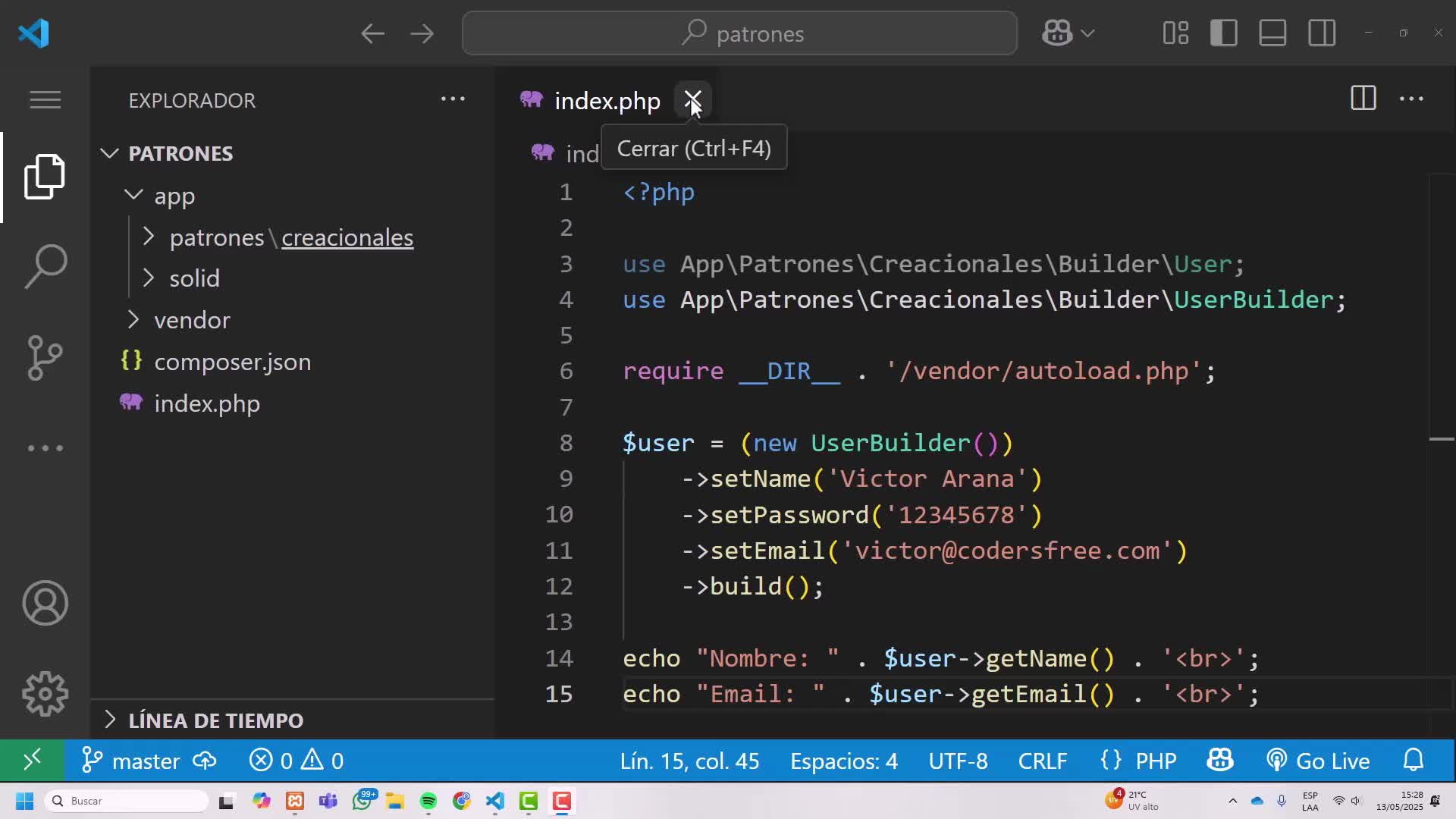
Task: Click '/vendor/autoload.php' string on line 6
Action: (x=1043, y=371)
